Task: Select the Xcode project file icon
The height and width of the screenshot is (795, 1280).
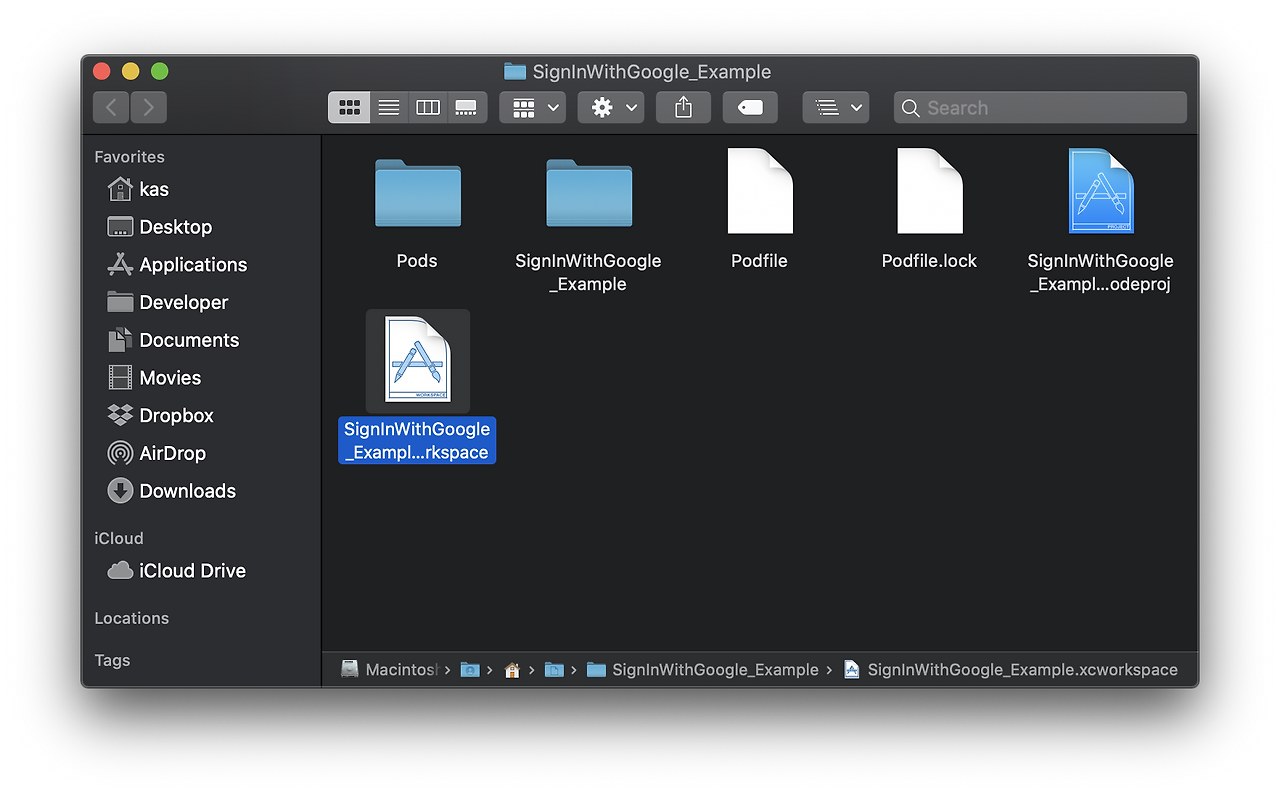Action: point(1101,191)
